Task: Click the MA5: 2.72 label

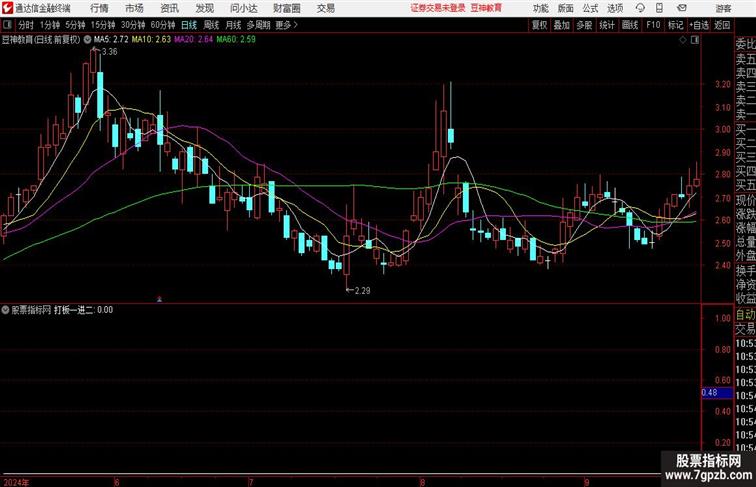Action: 111,40
